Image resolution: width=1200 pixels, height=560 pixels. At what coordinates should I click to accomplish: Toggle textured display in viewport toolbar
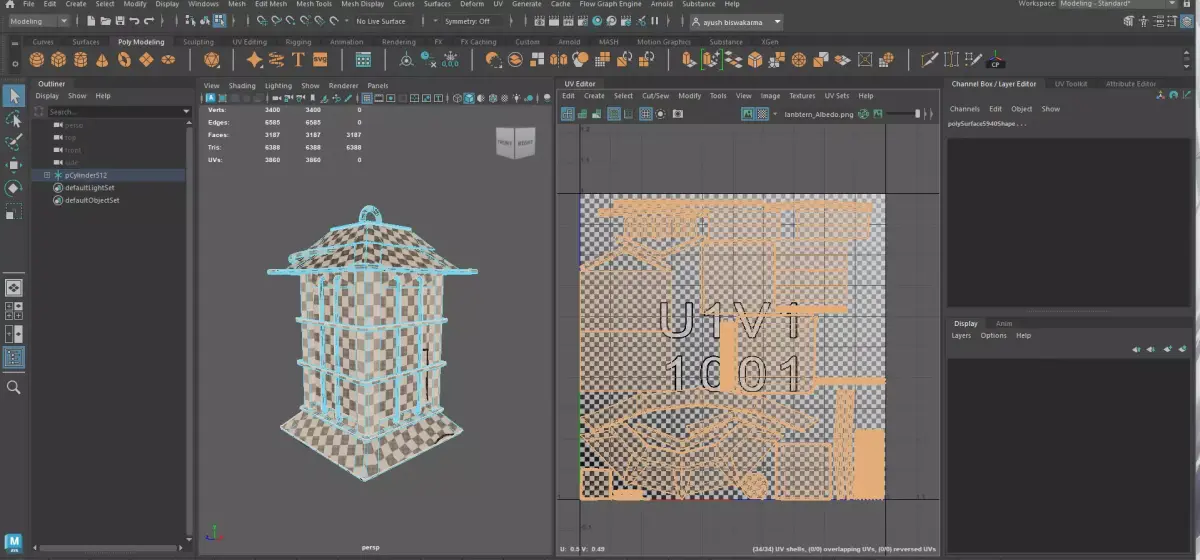click(x=505, y=98)
